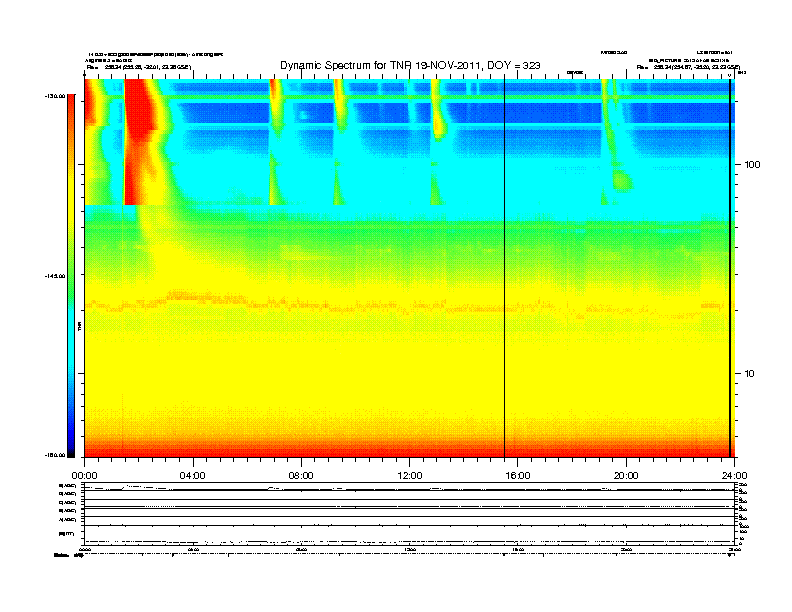Click the 08:00 time axis label
The width and height of the screenshot is (792, 612).
click(x=301, y=476)
